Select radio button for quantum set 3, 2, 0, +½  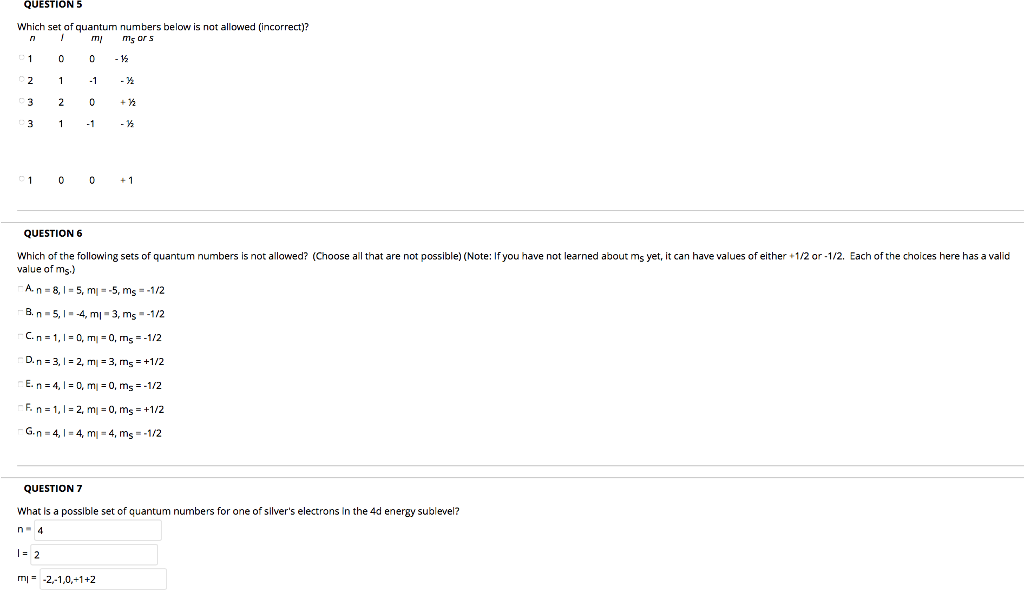point(21,101)
